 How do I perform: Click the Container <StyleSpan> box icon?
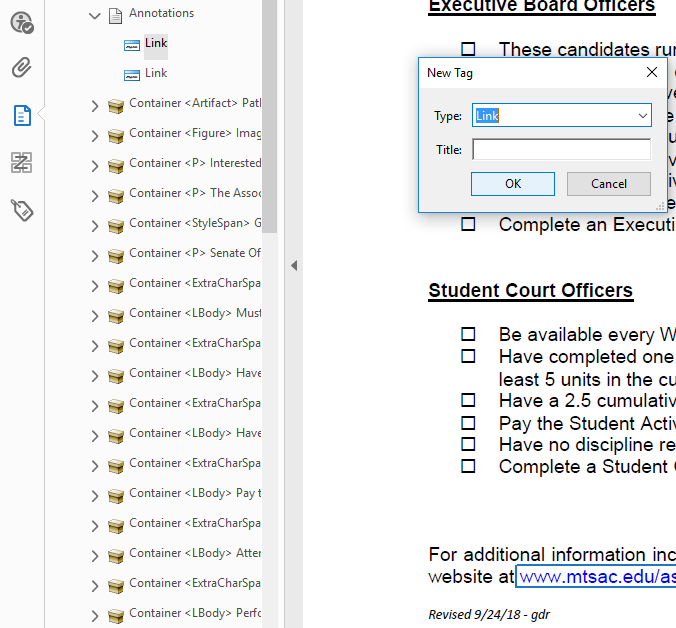[x=116, y=226]
